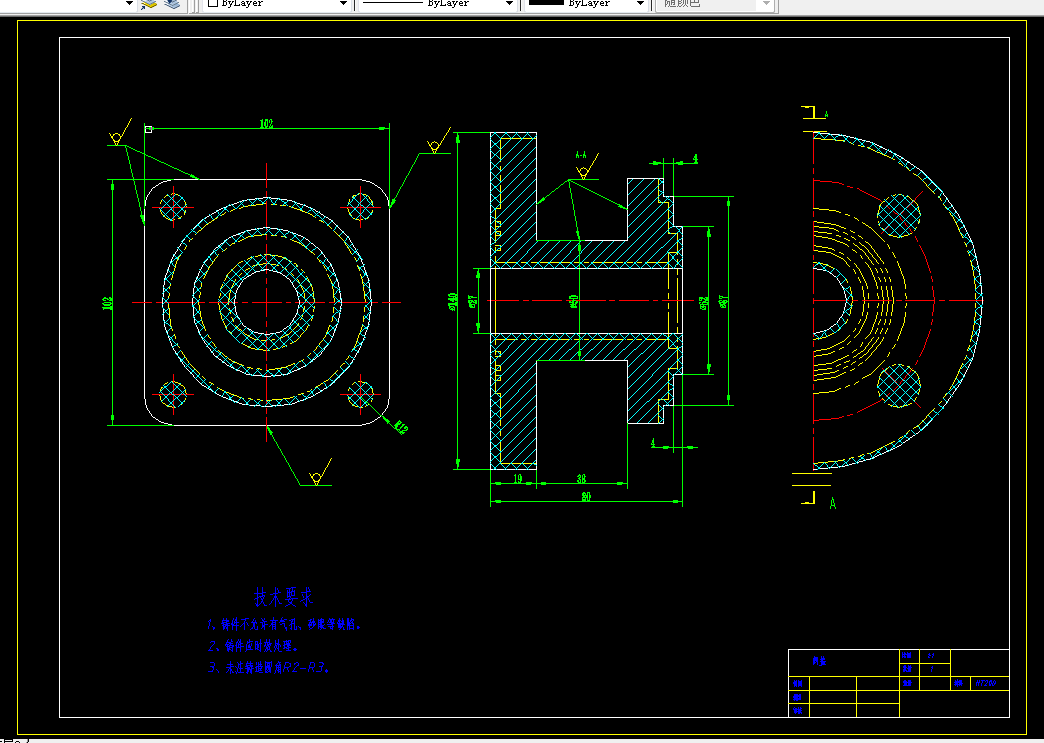The height and width of the screenshot is (743, 1044).
Task: Select the ø87 diameter dimension text
Action: (x=724, y=302)
